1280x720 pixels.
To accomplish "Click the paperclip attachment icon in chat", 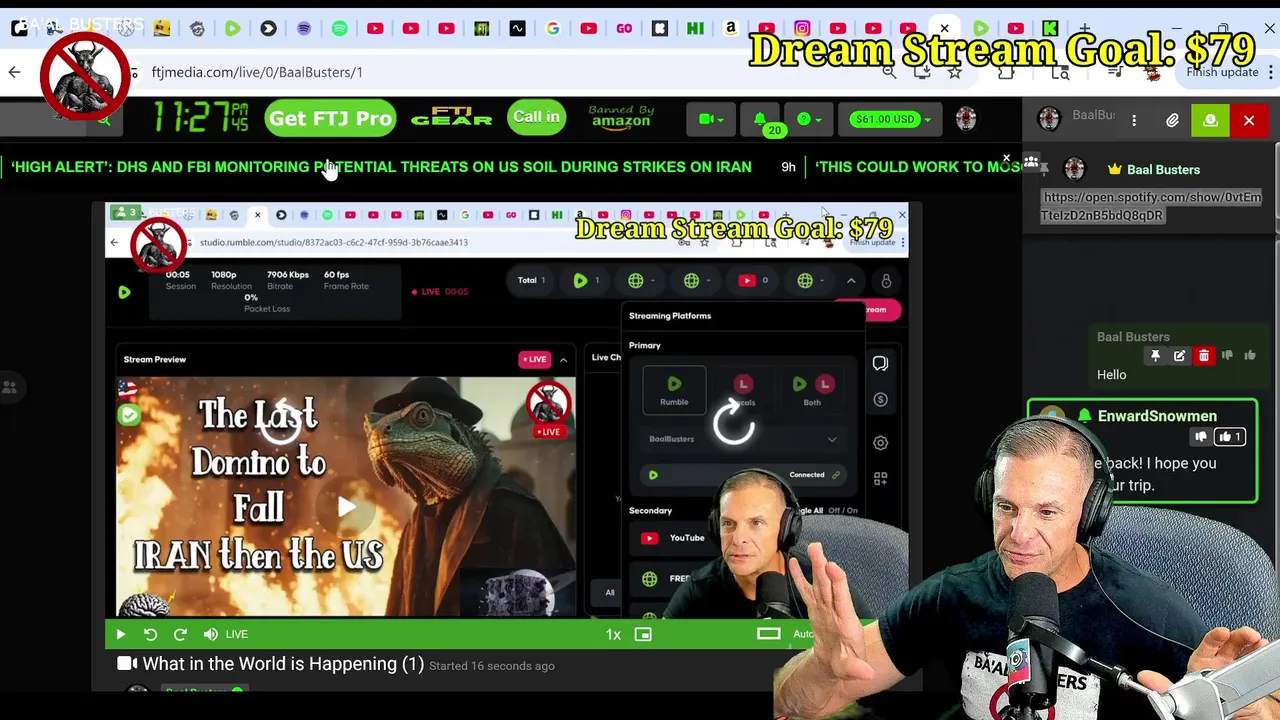I will [1172, 120].
